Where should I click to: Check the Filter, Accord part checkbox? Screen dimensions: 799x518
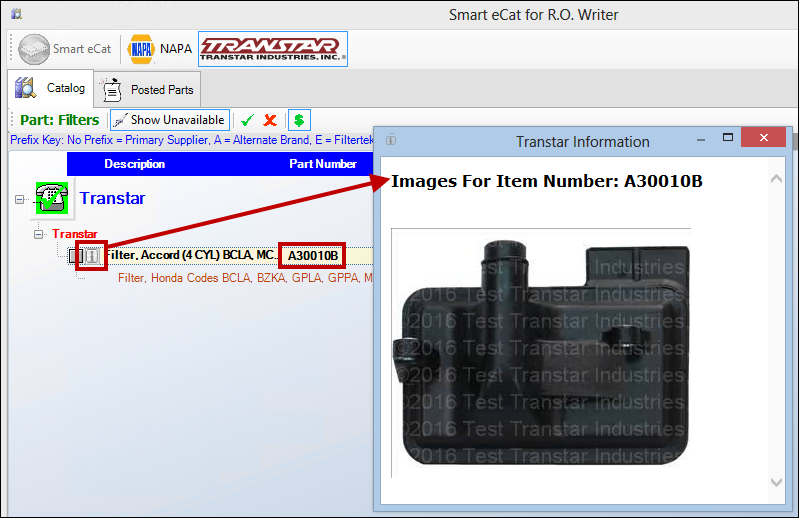(x=74, y=256)
